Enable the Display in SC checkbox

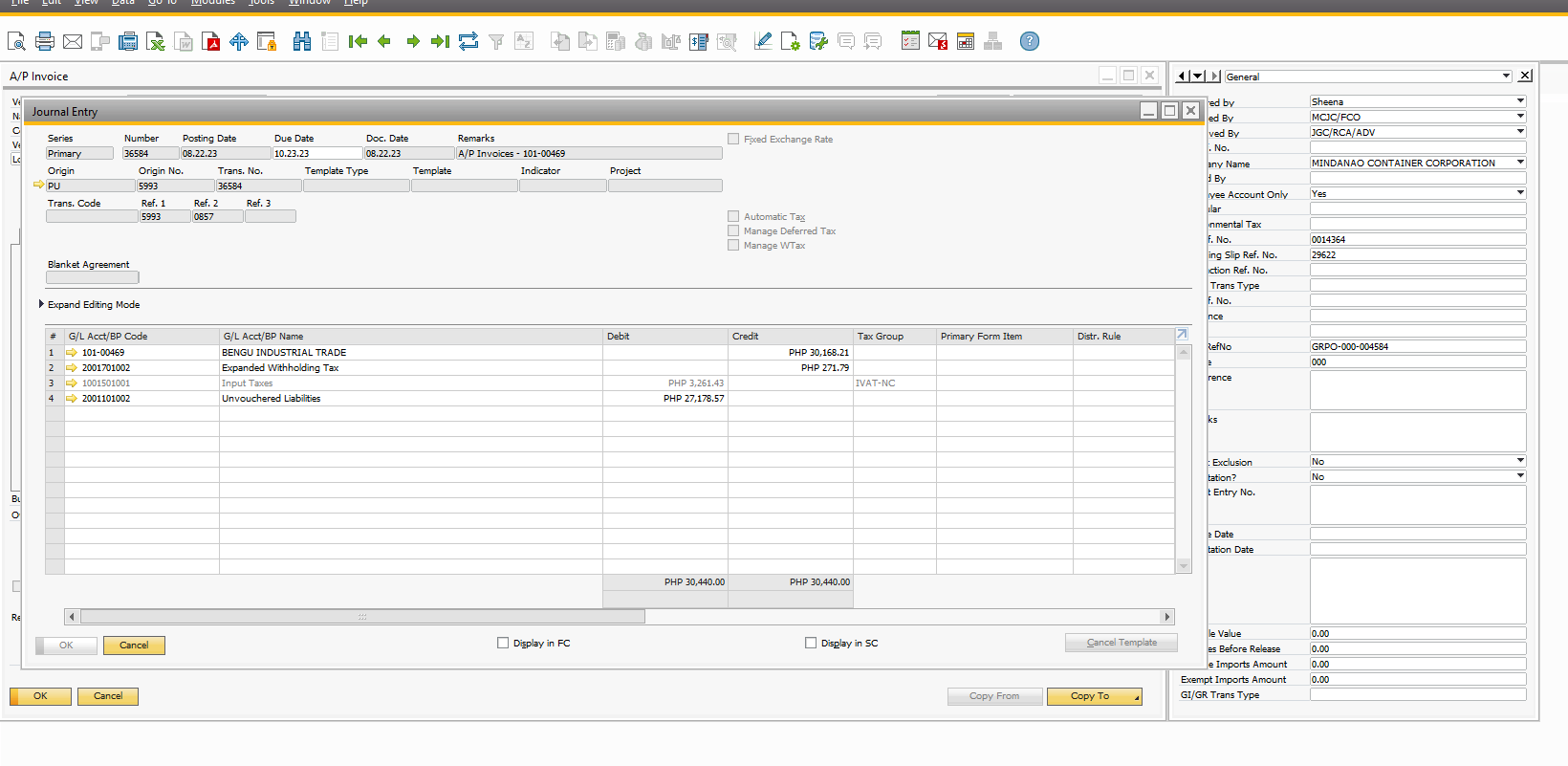[811, 644]
